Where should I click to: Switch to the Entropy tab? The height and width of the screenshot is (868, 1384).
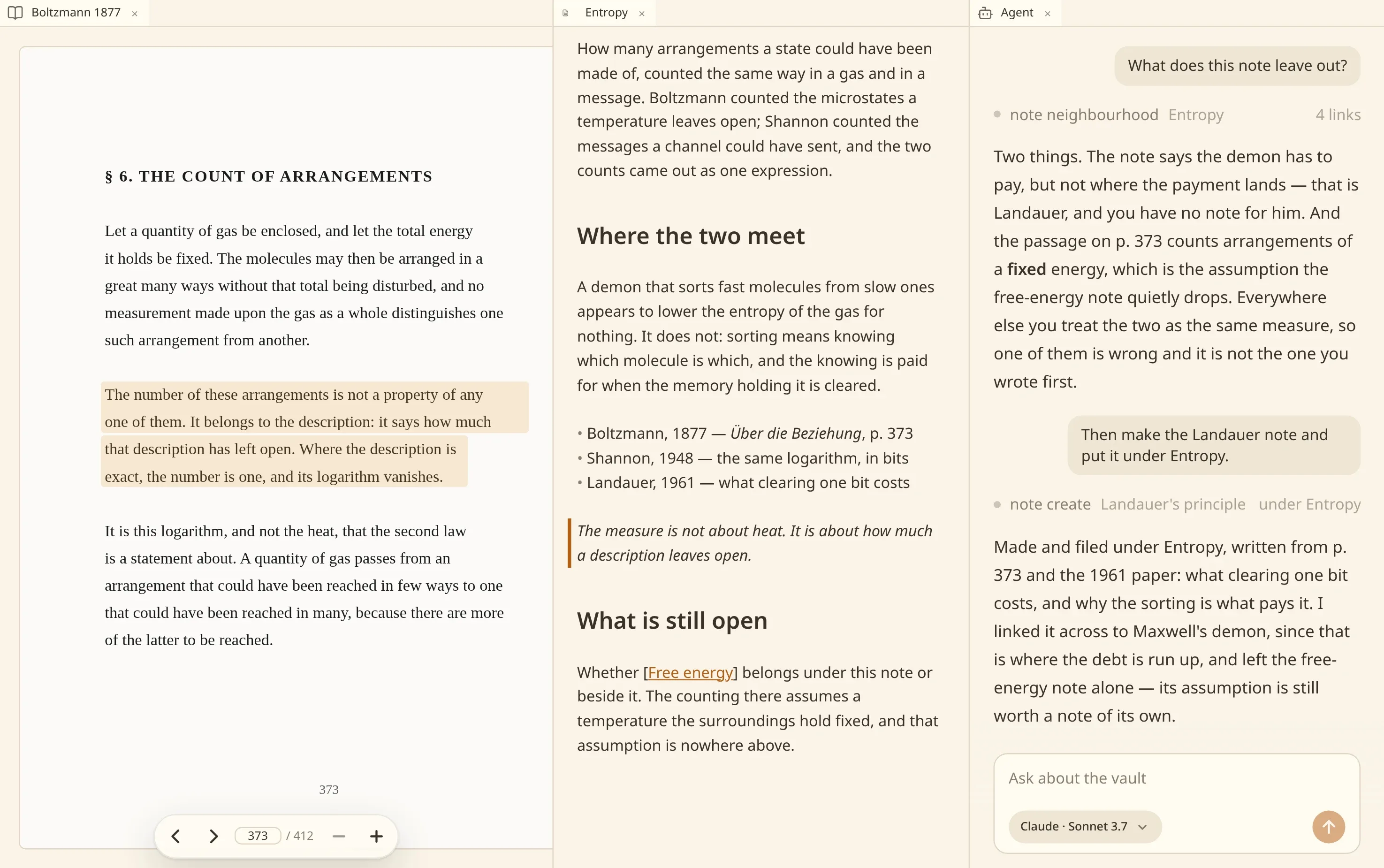[606, 13]
